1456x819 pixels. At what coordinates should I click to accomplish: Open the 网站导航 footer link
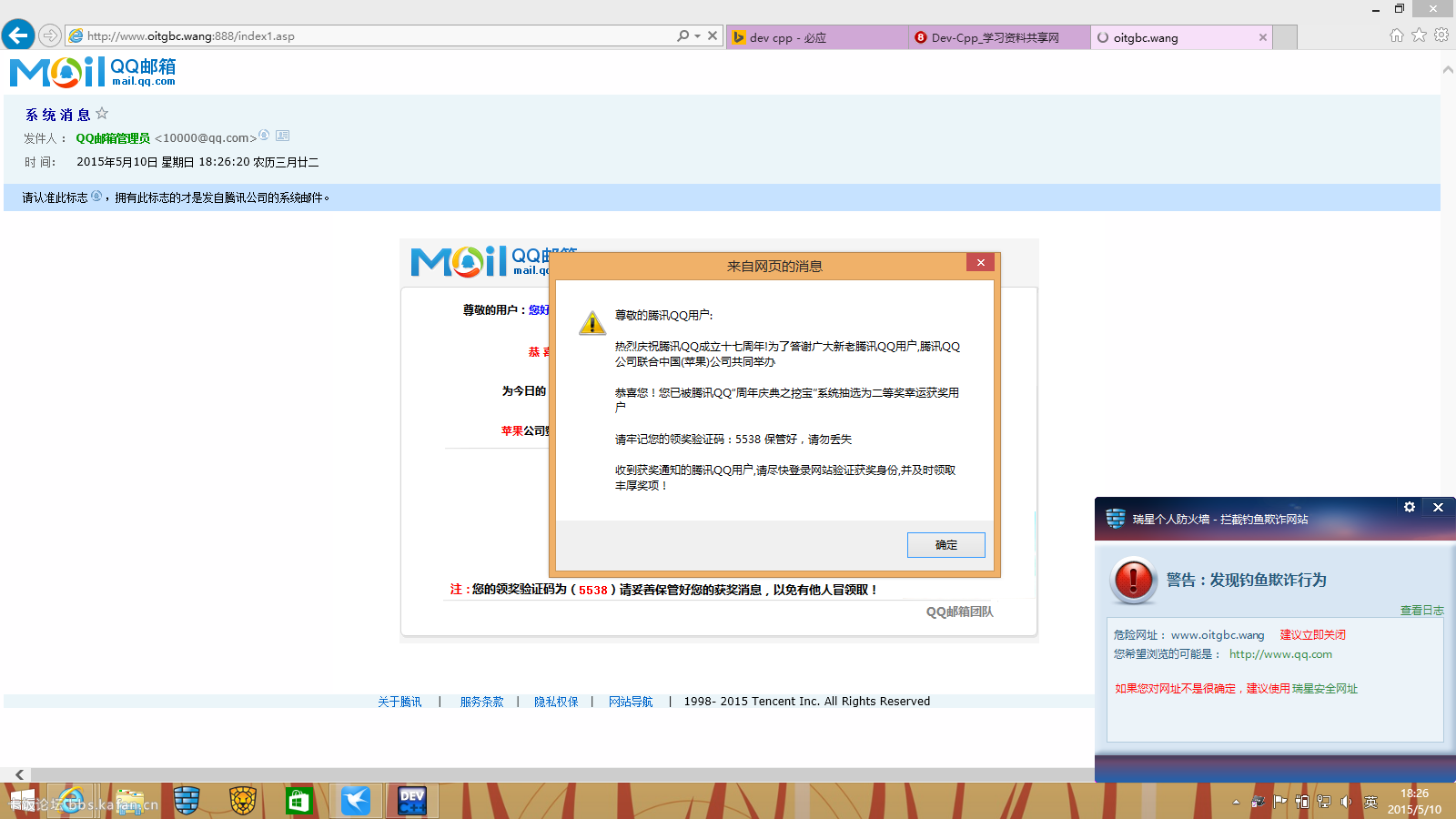[x=631, y=702]
